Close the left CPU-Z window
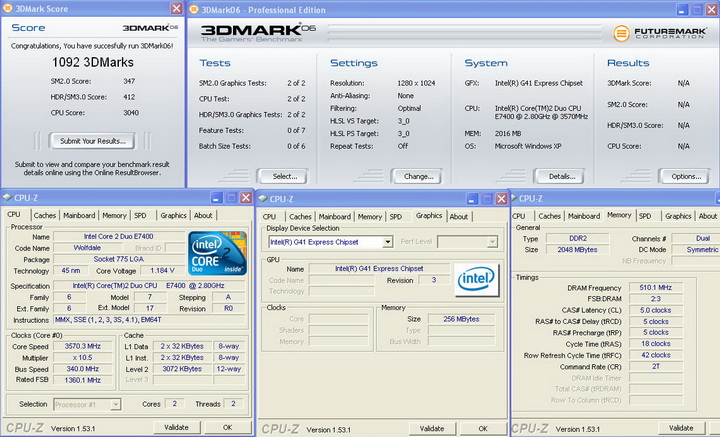Image resolution: width=720 pixels, height=437 pixels. pyautogui.click(x=246, y=198)
